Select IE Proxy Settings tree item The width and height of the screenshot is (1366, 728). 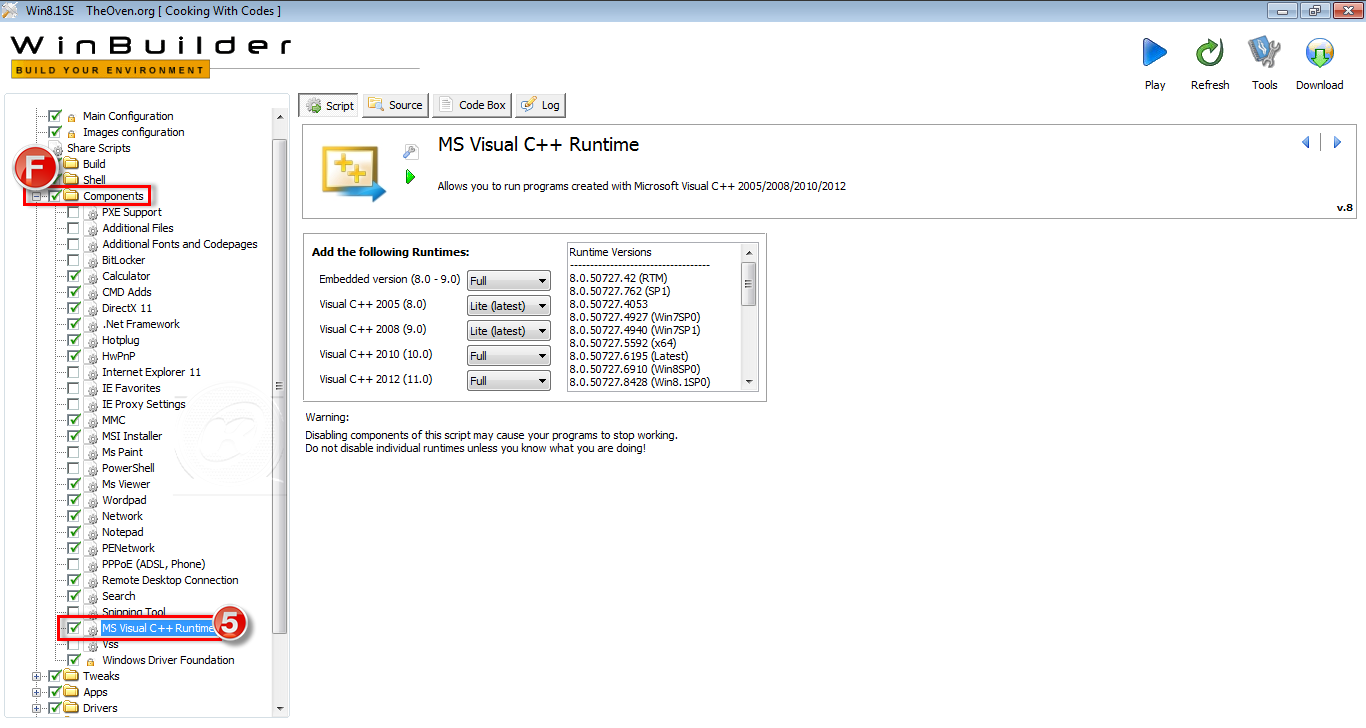point(143,404)
